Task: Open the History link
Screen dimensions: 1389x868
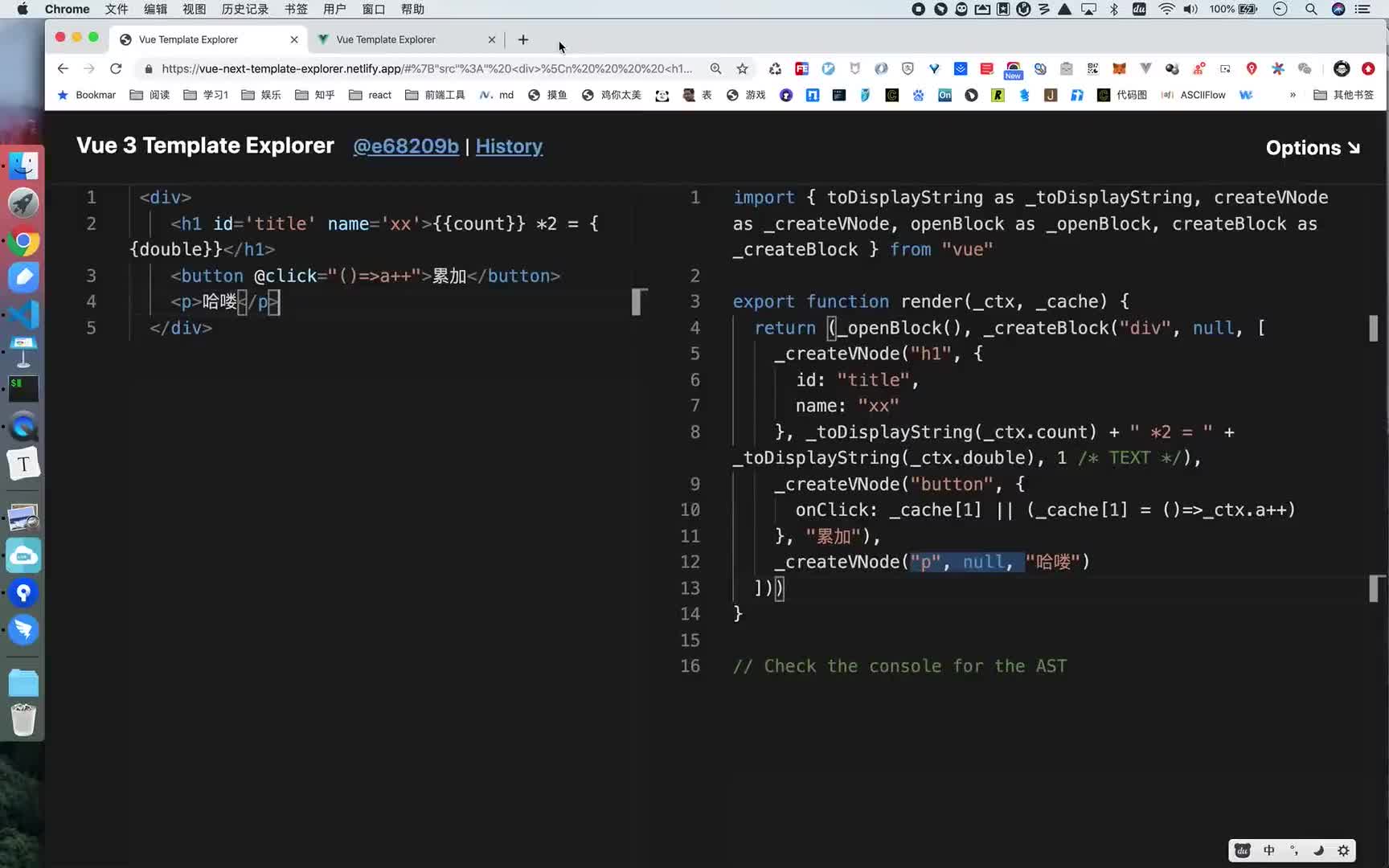Action: 509,146
